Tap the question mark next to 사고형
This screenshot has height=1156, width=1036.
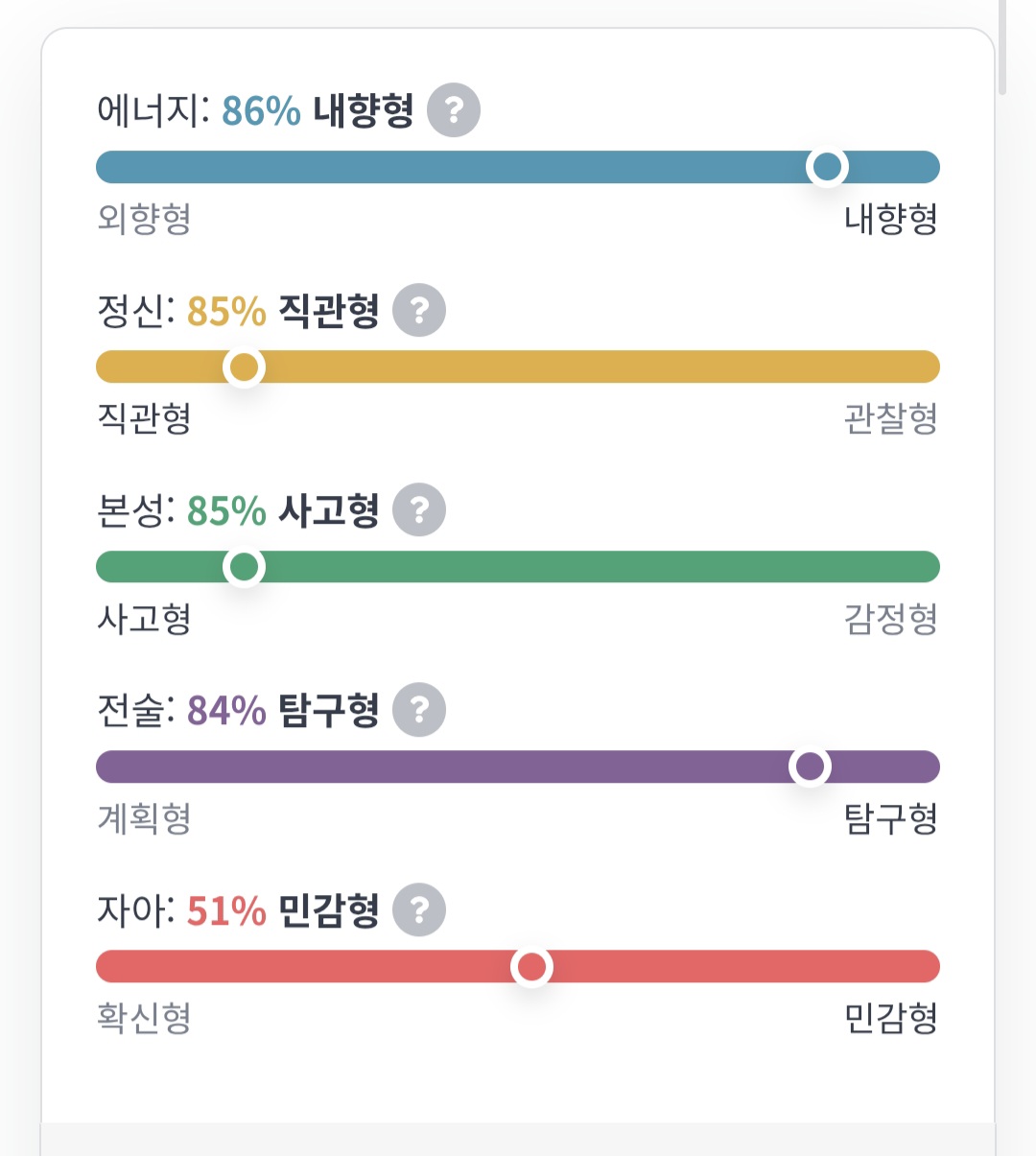coord(419,510)
